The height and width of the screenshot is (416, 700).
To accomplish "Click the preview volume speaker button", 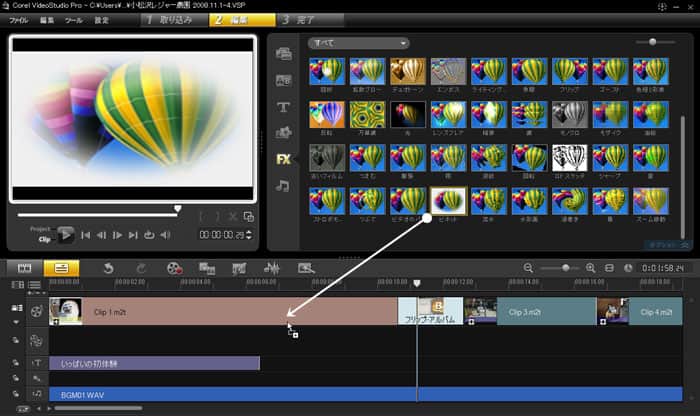I will pos(165,235).
